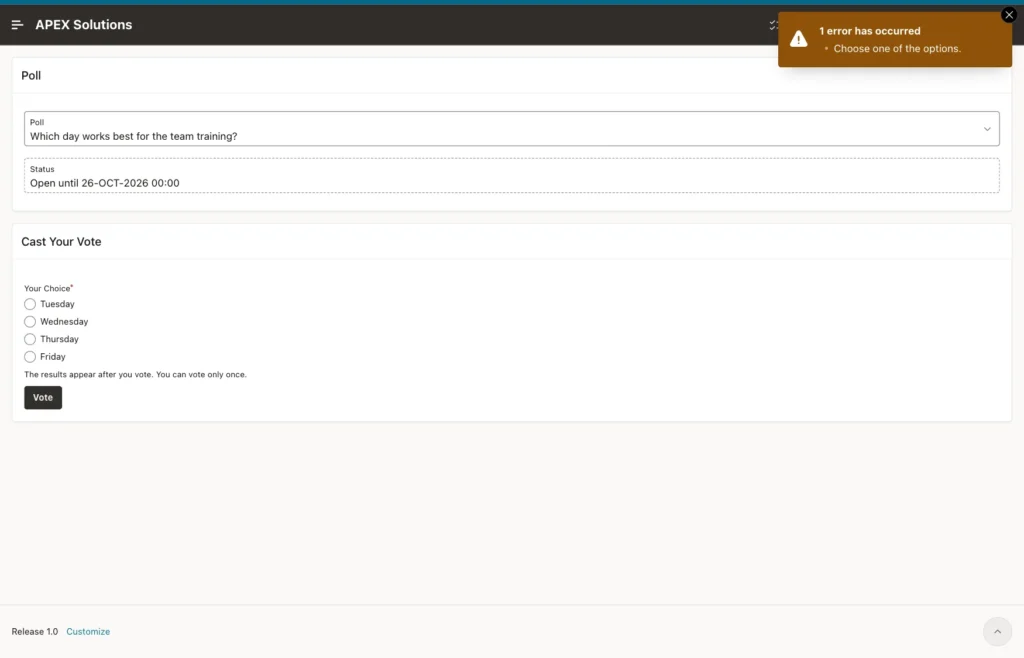Click the checklist icon in the header bar
Screen dimensions: 1024x658
773,25
